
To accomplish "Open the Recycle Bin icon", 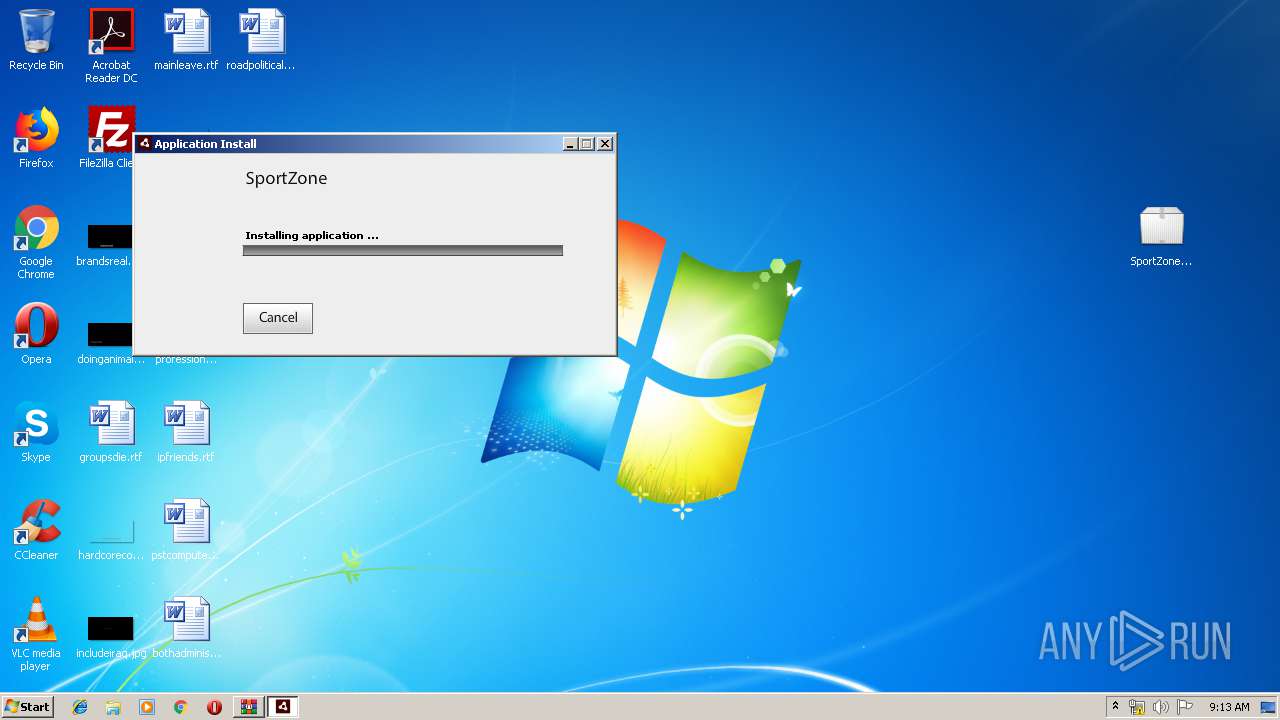I will point(36,41).
